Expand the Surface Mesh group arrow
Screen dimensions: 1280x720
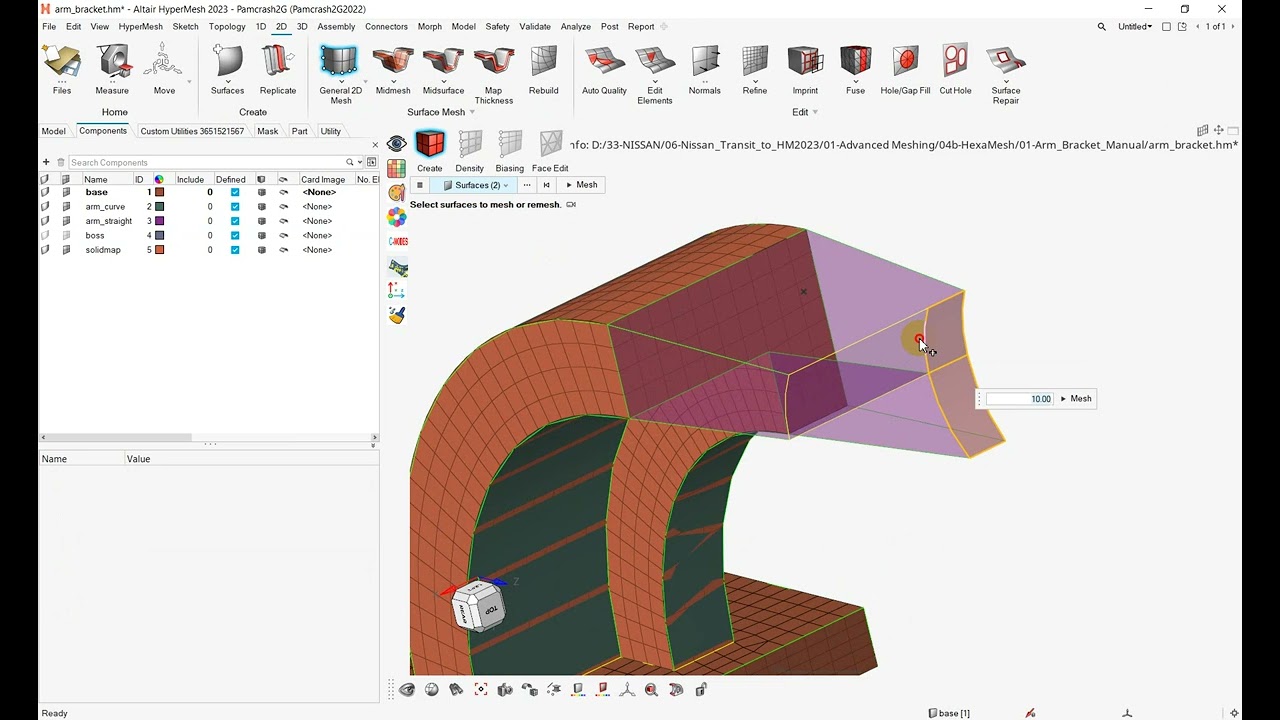(472, 112)
